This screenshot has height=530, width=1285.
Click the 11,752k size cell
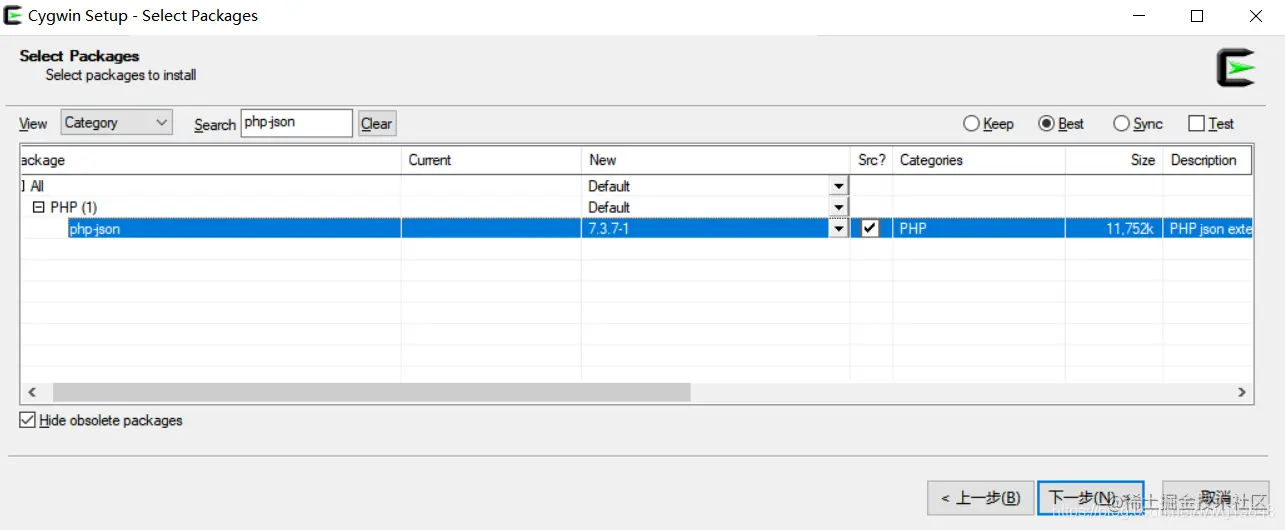tap(1114, 229)
